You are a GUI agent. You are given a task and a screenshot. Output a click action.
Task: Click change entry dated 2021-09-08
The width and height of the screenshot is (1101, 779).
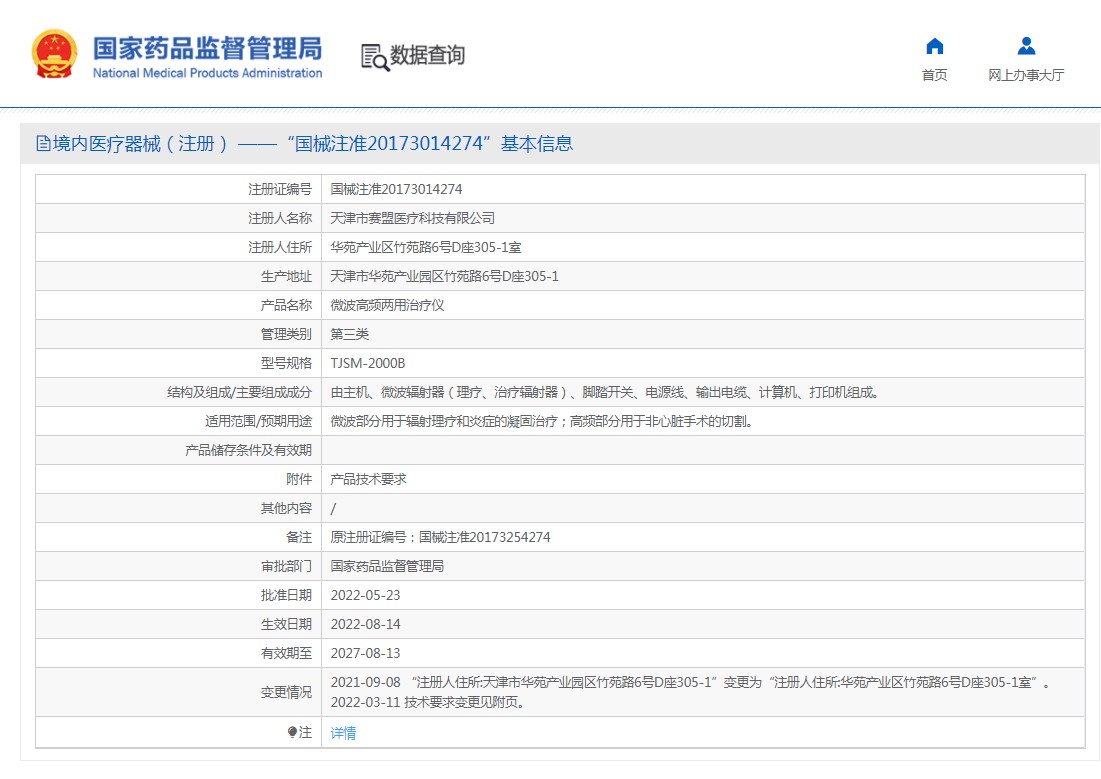coord(690,682)
